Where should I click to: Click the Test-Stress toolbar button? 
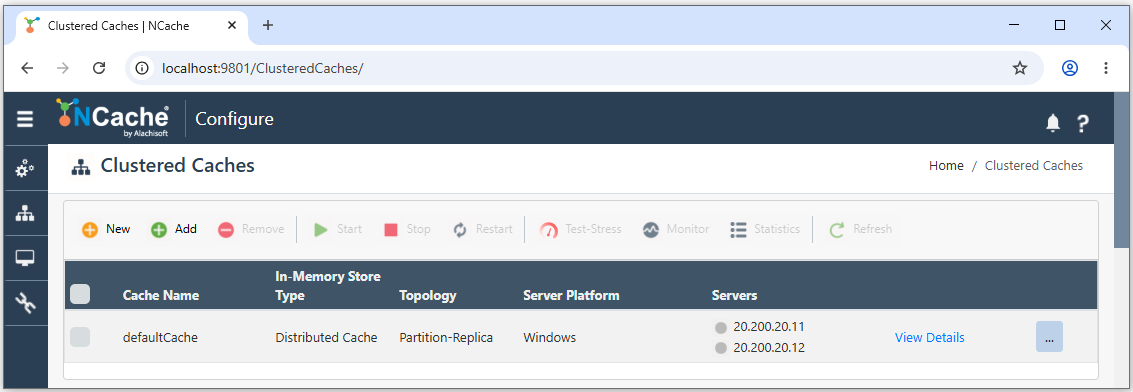point(580,230)
